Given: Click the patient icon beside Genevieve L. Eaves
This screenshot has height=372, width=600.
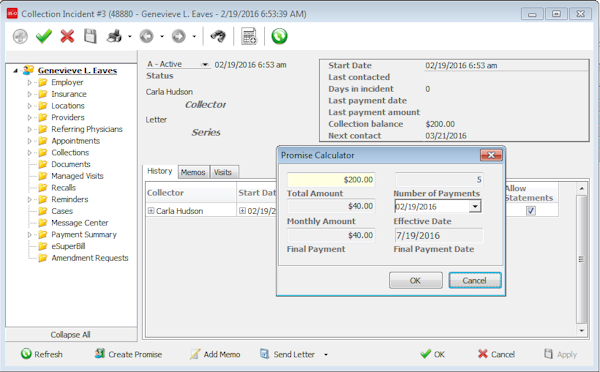Looking at the screenshot, I should (28, 70).
